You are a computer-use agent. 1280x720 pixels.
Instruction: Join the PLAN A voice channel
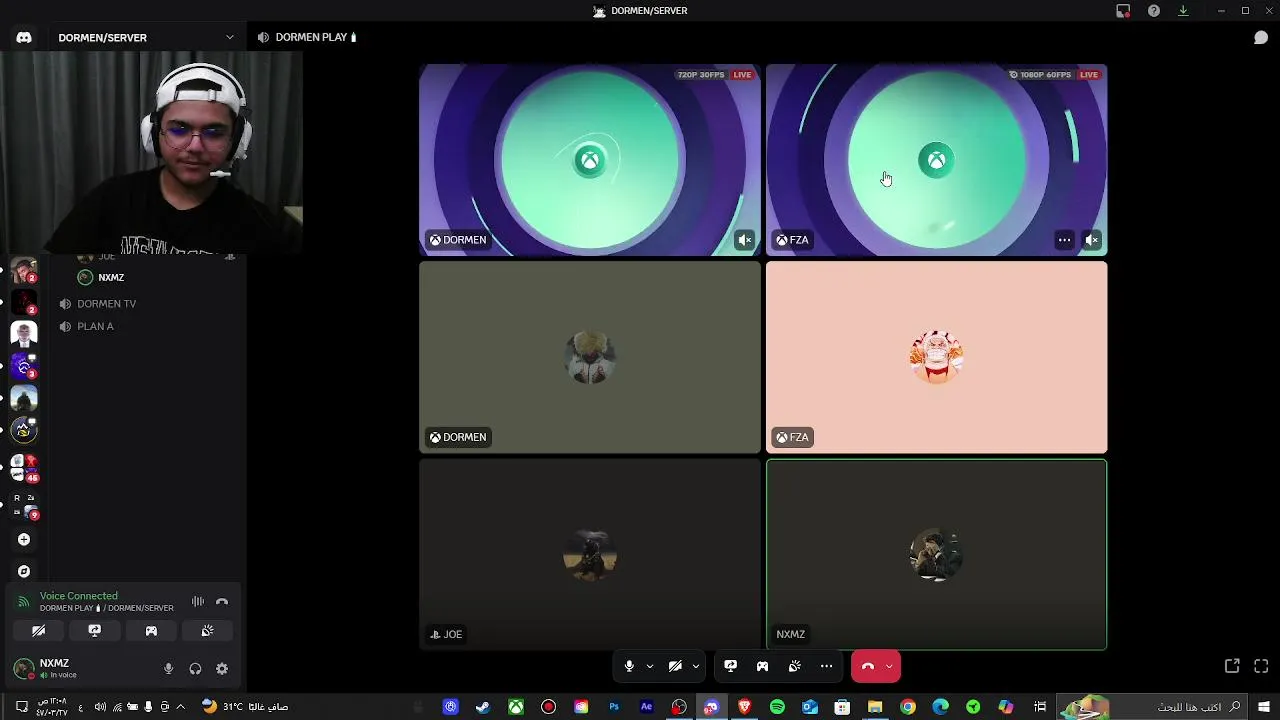click(x=95, y=327)
